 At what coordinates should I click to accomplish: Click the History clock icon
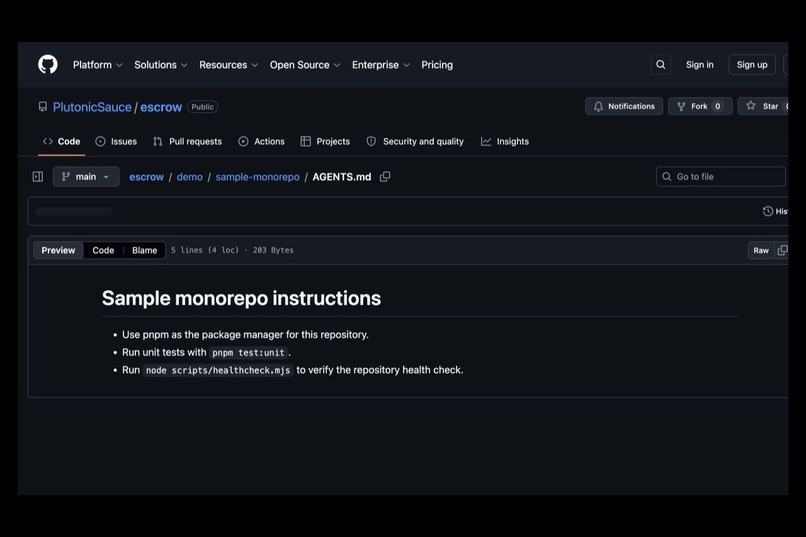tap(767, 211)
